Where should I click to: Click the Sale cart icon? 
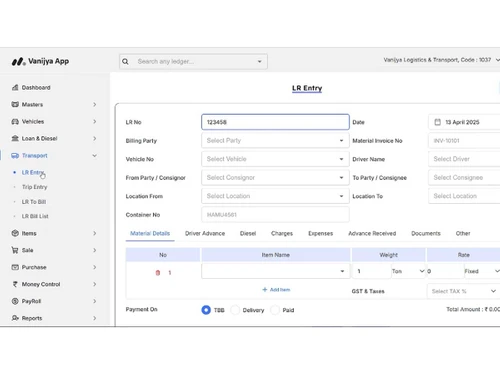(15, 250)
